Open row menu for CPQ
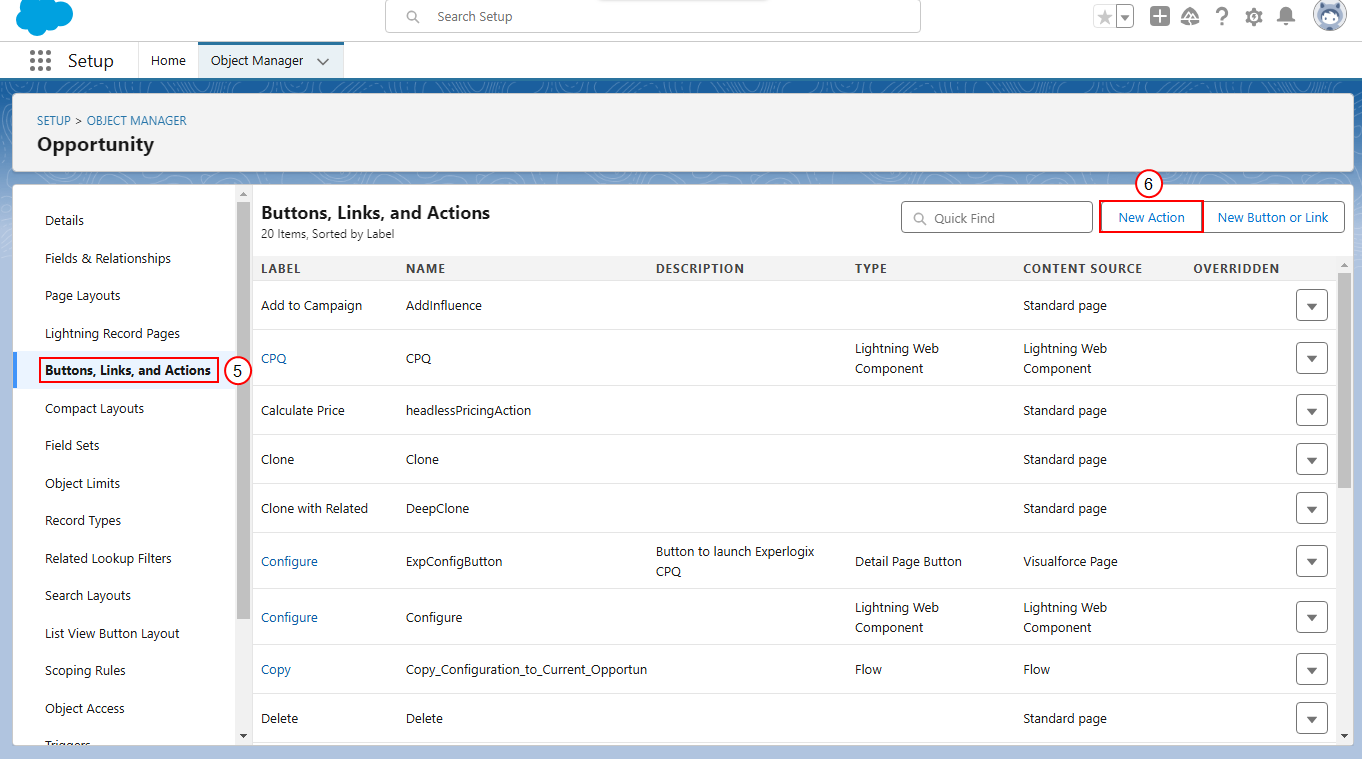The width and height of the screenshot is (1362, 759). click(1311, 358)
